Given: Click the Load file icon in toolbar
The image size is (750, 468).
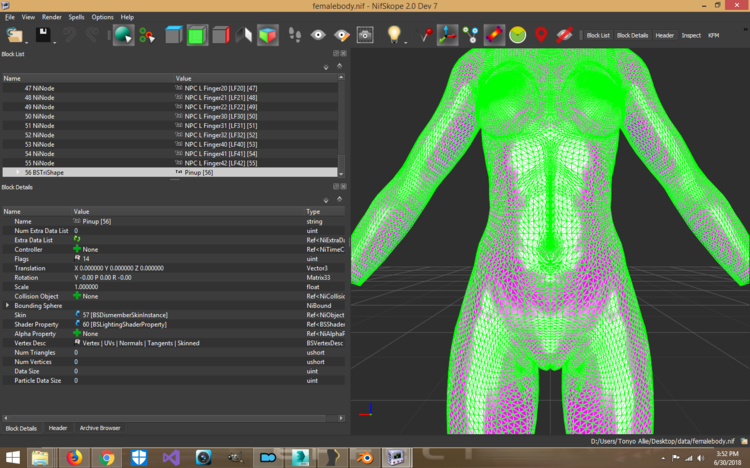Looking at the screenshot, I should (14, 35).
